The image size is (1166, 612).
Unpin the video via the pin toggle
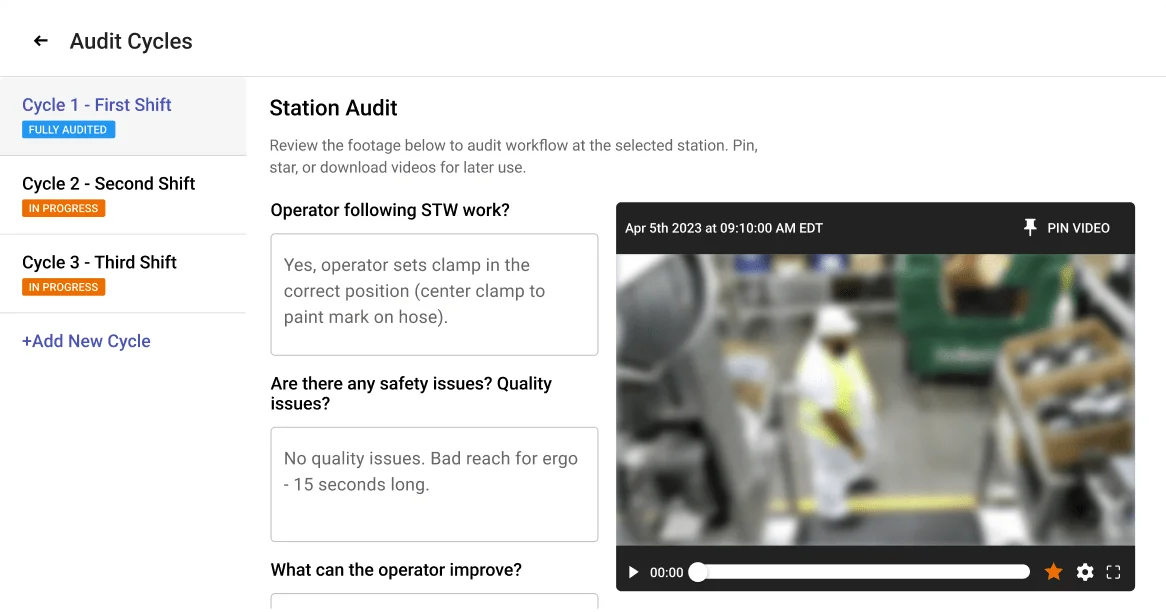1030,228
